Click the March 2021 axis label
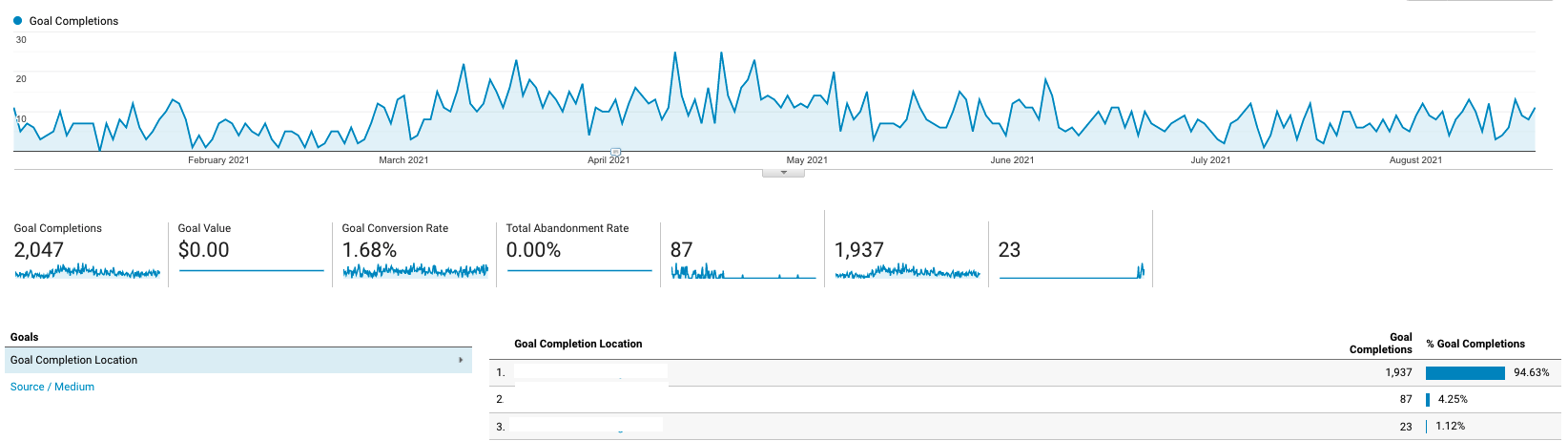This screenshot has height=441, width=1568. [403, 160]
